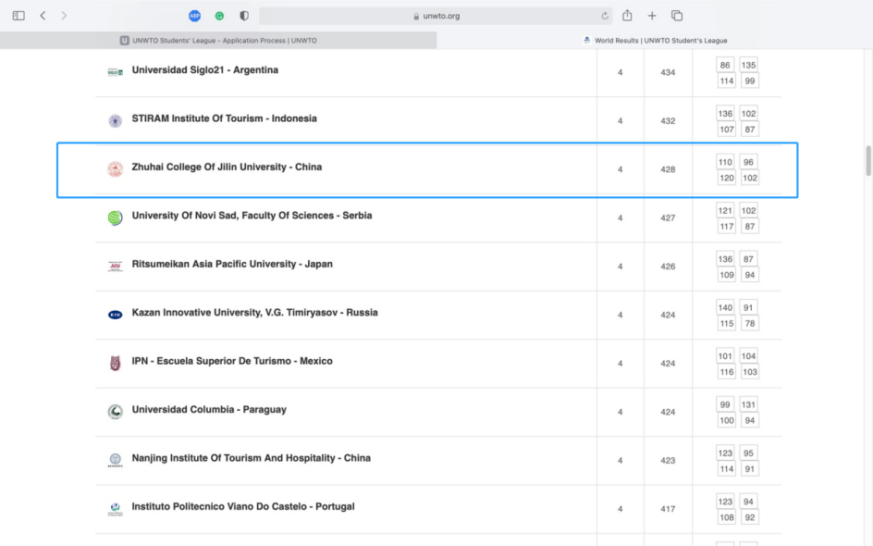
Task: Click Zhuhai College of Jilin University logo
Action: click(x=115, y=169)
